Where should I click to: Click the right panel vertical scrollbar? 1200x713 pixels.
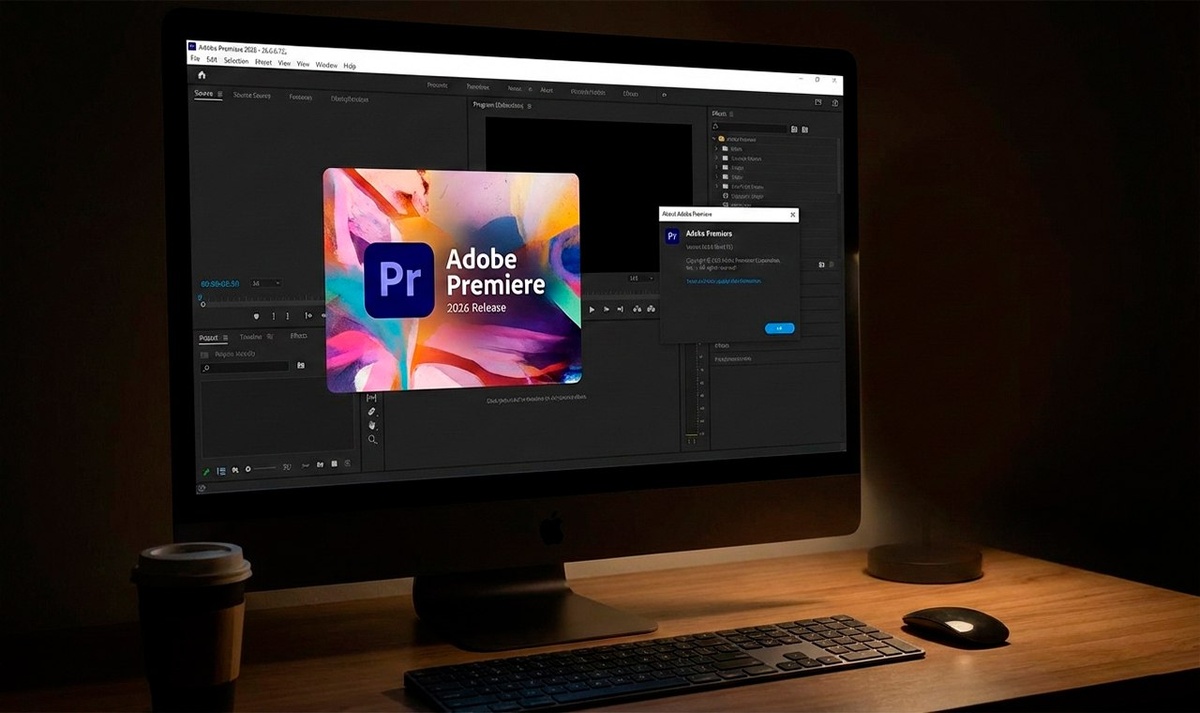coord(839,165)
